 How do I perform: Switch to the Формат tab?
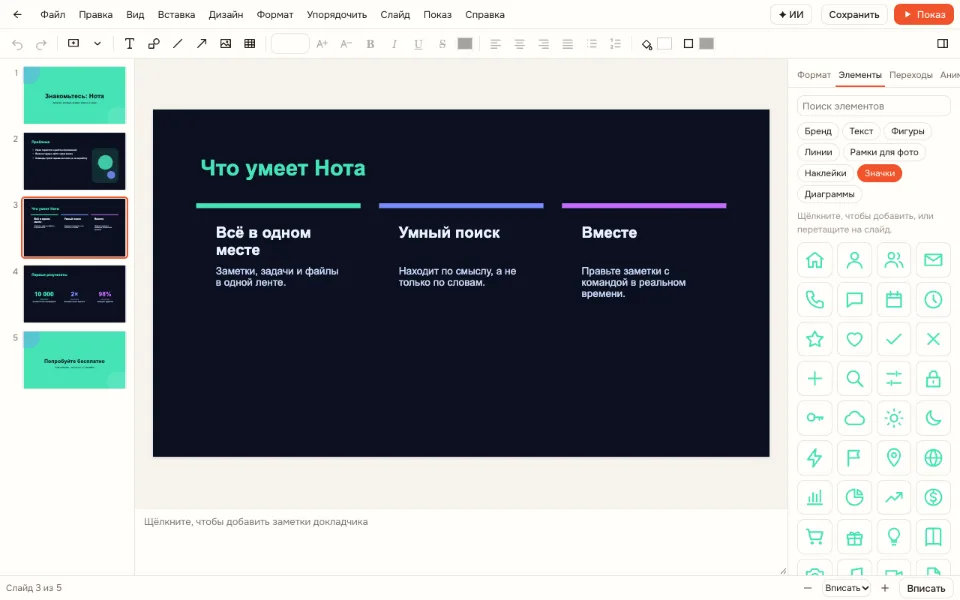click(x=814, y=75)
